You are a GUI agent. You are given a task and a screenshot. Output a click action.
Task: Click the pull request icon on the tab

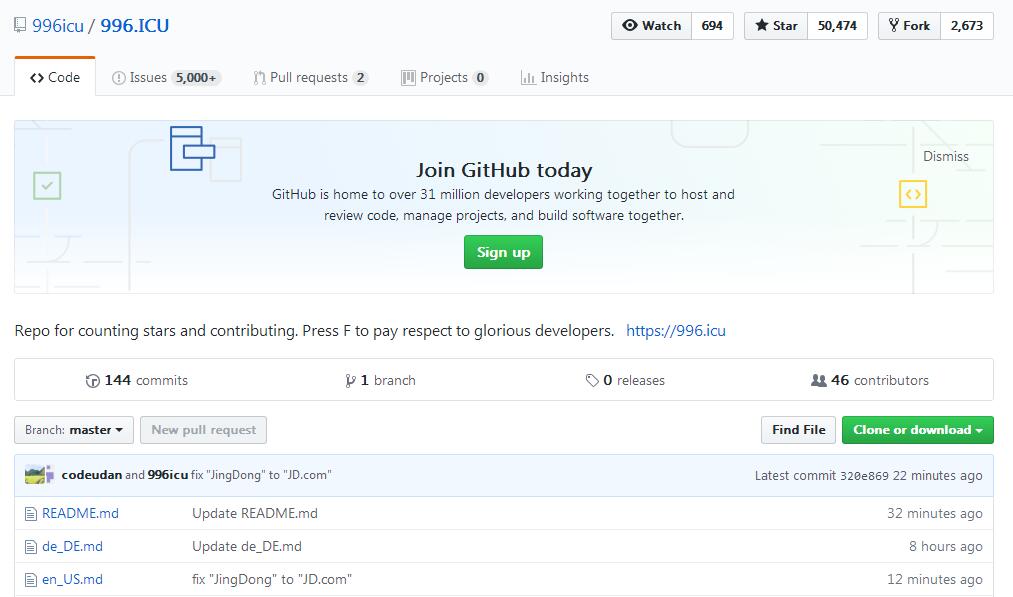tap(259, 78)
